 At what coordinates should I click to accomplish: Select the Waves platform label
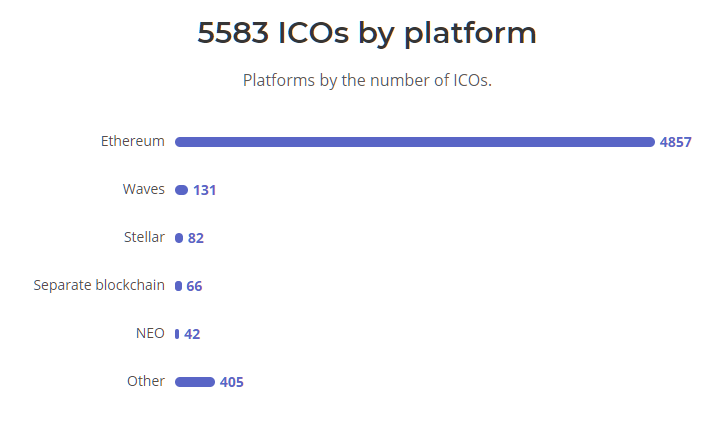click(144, 189)
